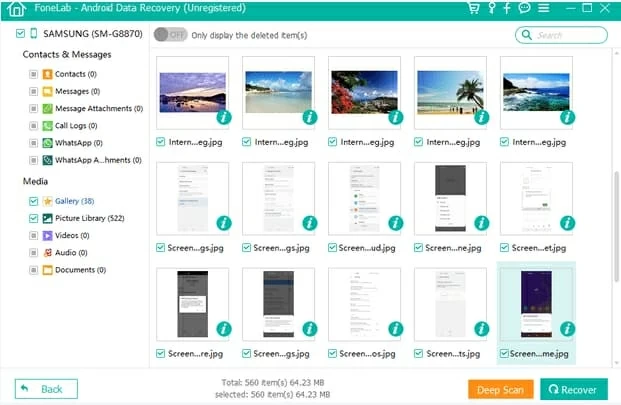Show info for first sunset photo

point(223,117)
